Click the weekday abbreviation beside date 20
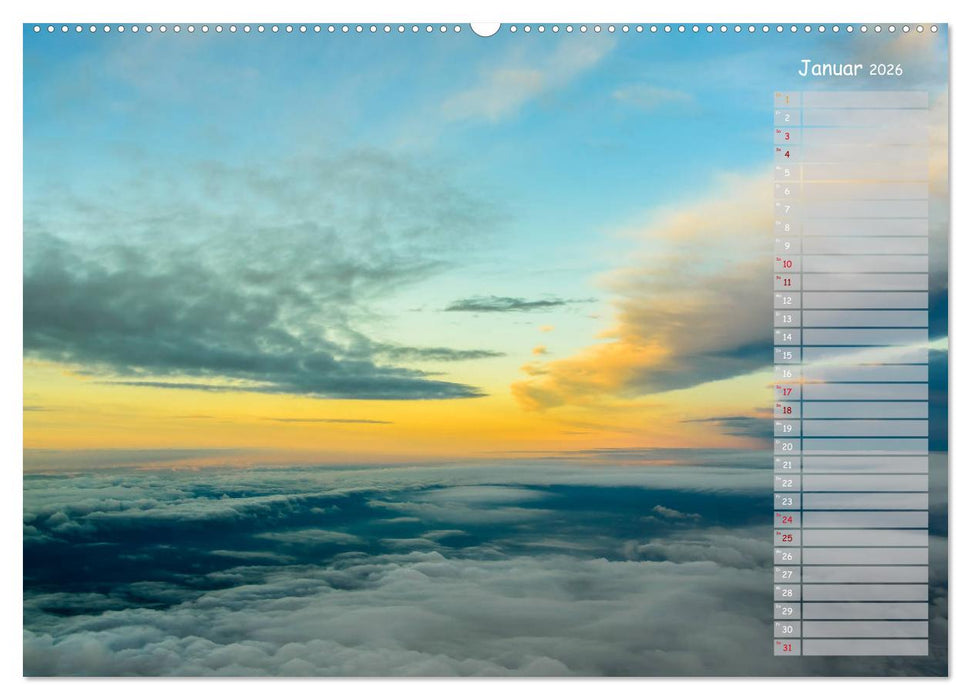The height and width of the screenshot is (700, 971). click(777, 444)
